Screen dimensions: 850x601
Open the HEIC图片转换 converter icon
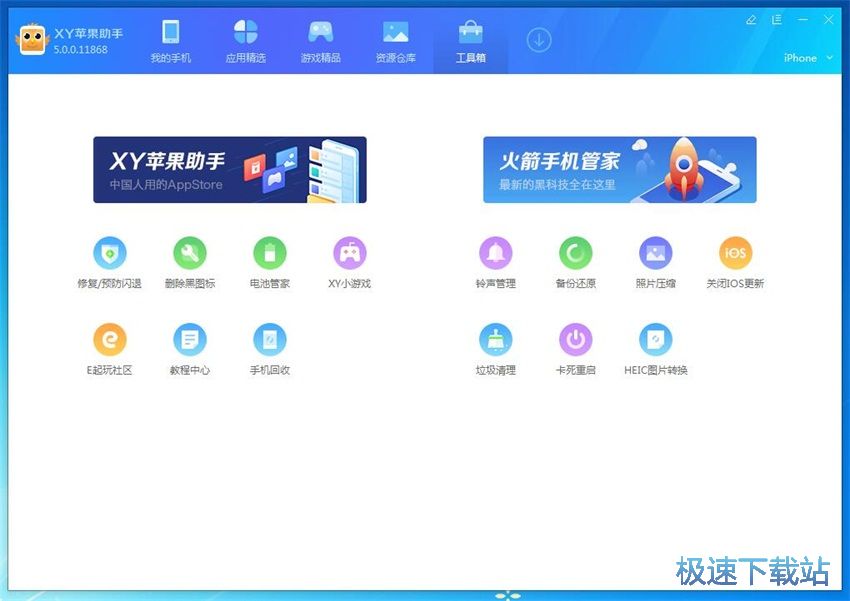[655, 340]
